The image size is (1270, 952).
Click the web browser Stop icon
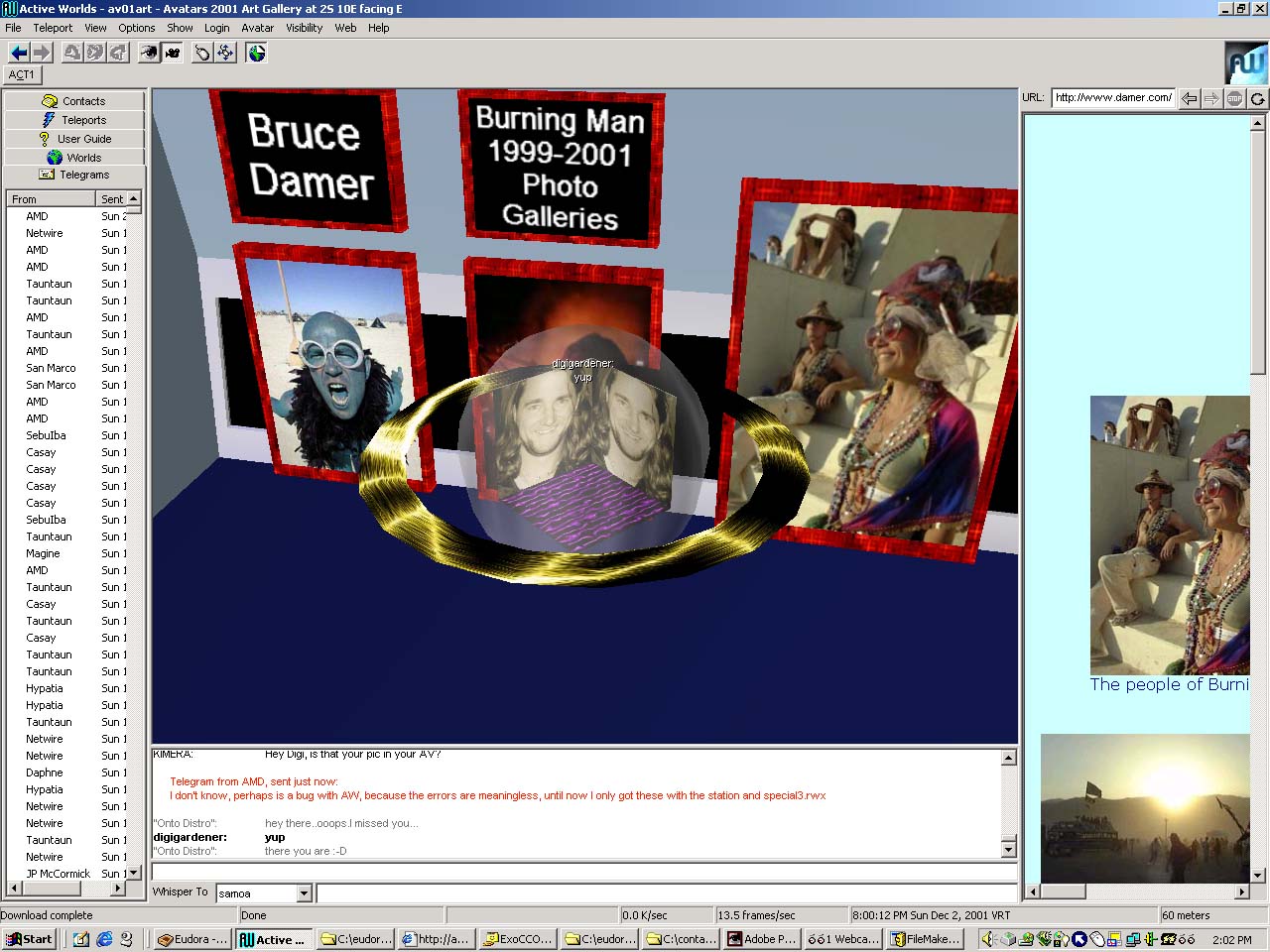pyautogui.click(x=1234, y=98)
